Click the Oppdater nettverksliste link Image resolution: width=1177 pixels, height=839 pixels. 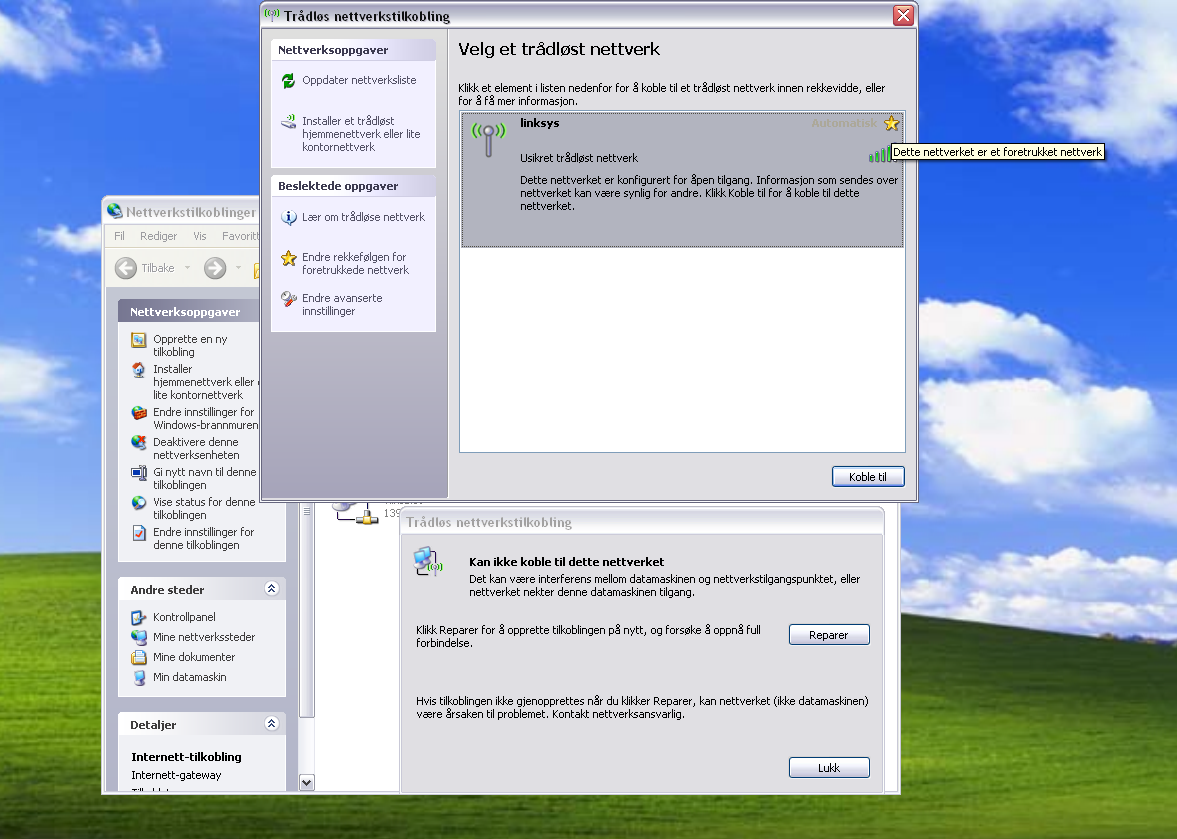359,80
